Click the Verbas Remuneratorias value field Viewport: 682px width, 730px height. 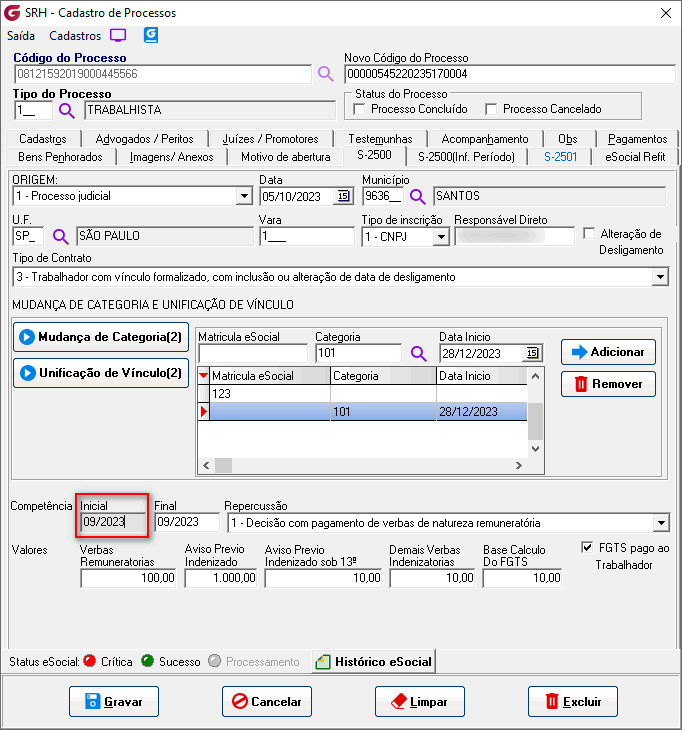click(128, 578)
